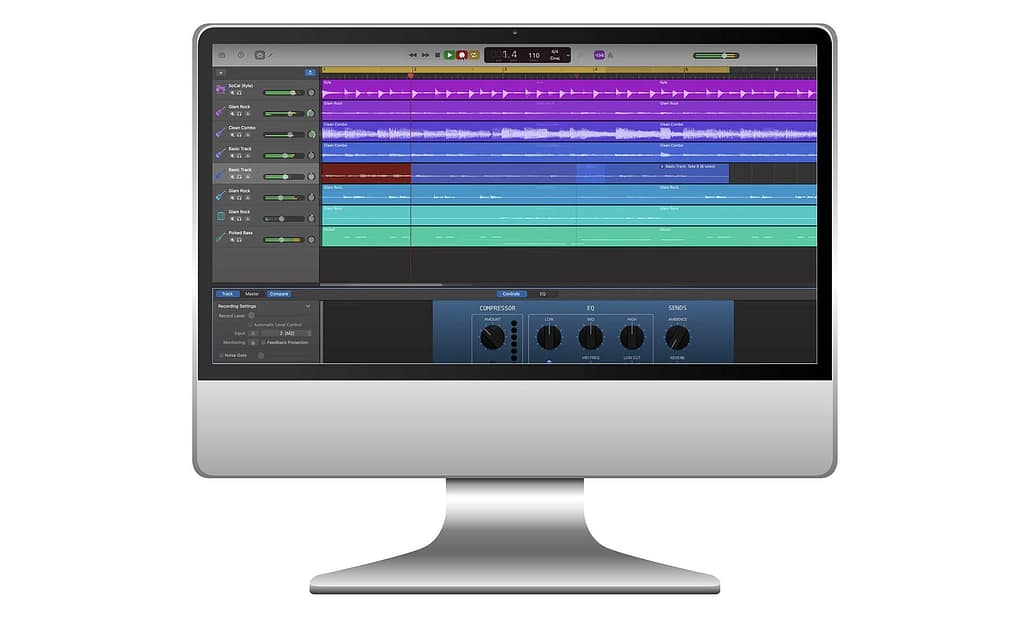Enable the Noise Gate checkbox
This screenshot has width=1030, height=618.
pyautogui.click(x=221, y=355)
